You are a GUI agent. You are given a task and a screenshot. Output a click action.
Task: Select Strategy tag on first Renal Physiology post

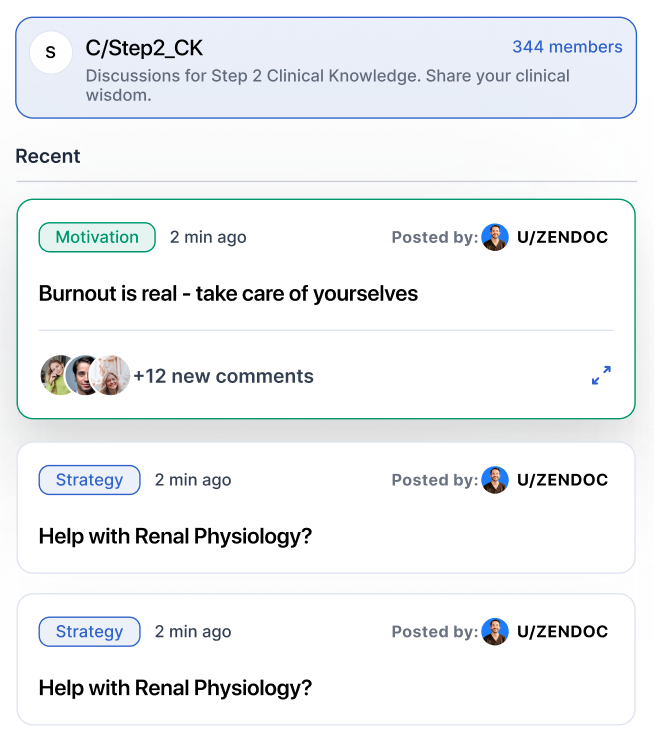coord(89,480)
